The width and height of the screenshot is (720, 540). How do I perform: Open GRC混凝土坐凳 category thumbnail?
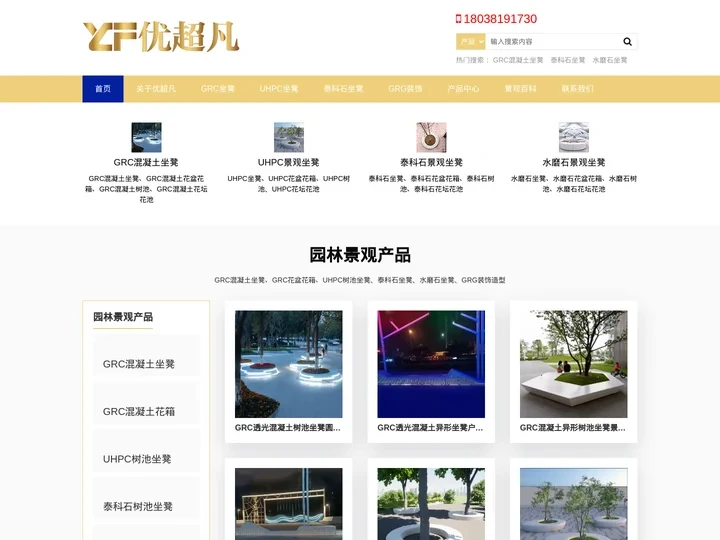pos(146,137)
